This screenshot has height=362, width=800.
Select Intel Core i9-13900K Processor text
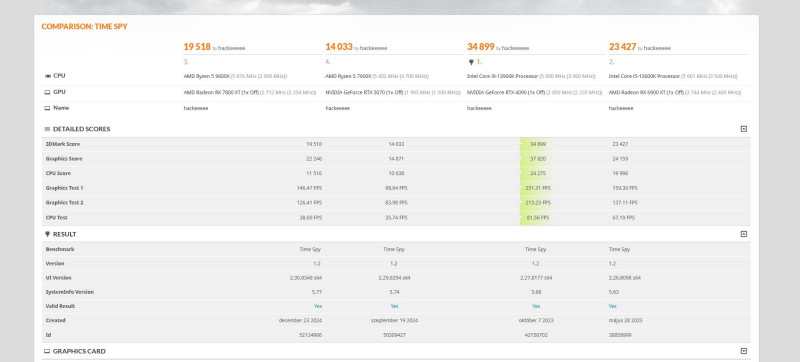pyautogui.click(x=502, y=76)
